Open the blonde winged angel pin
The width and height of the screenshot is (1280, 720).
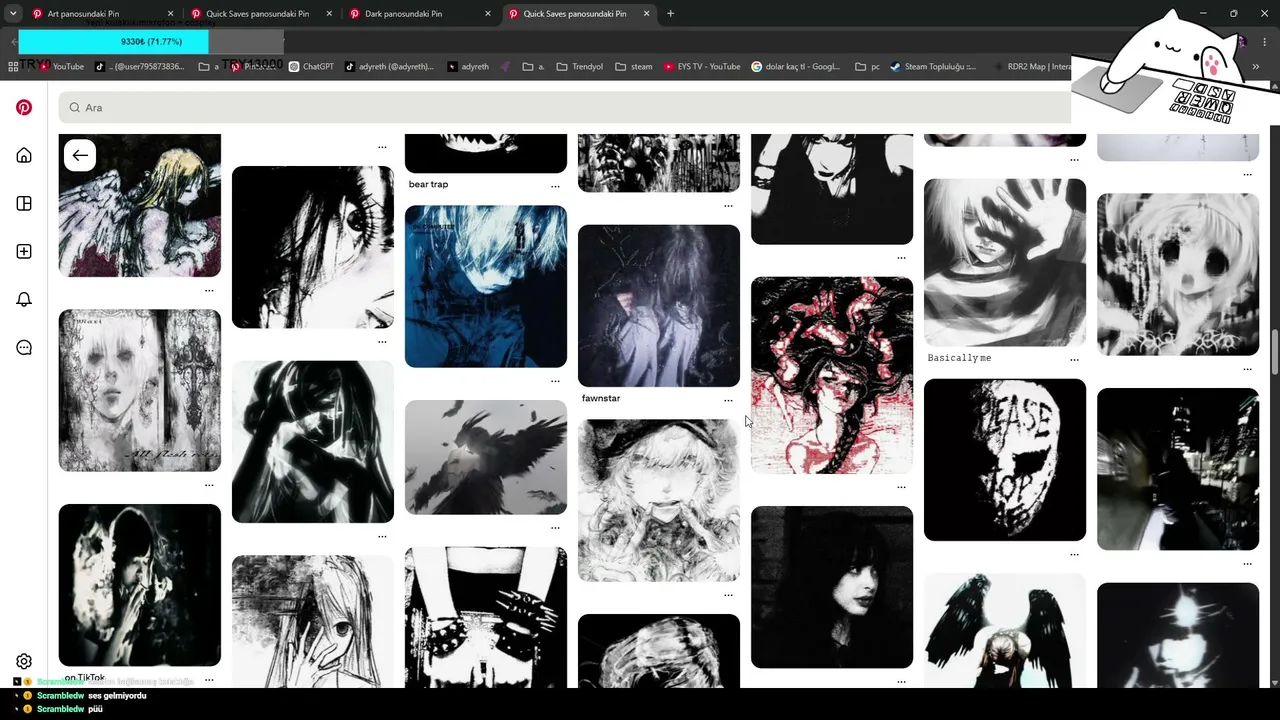[140, 205]
